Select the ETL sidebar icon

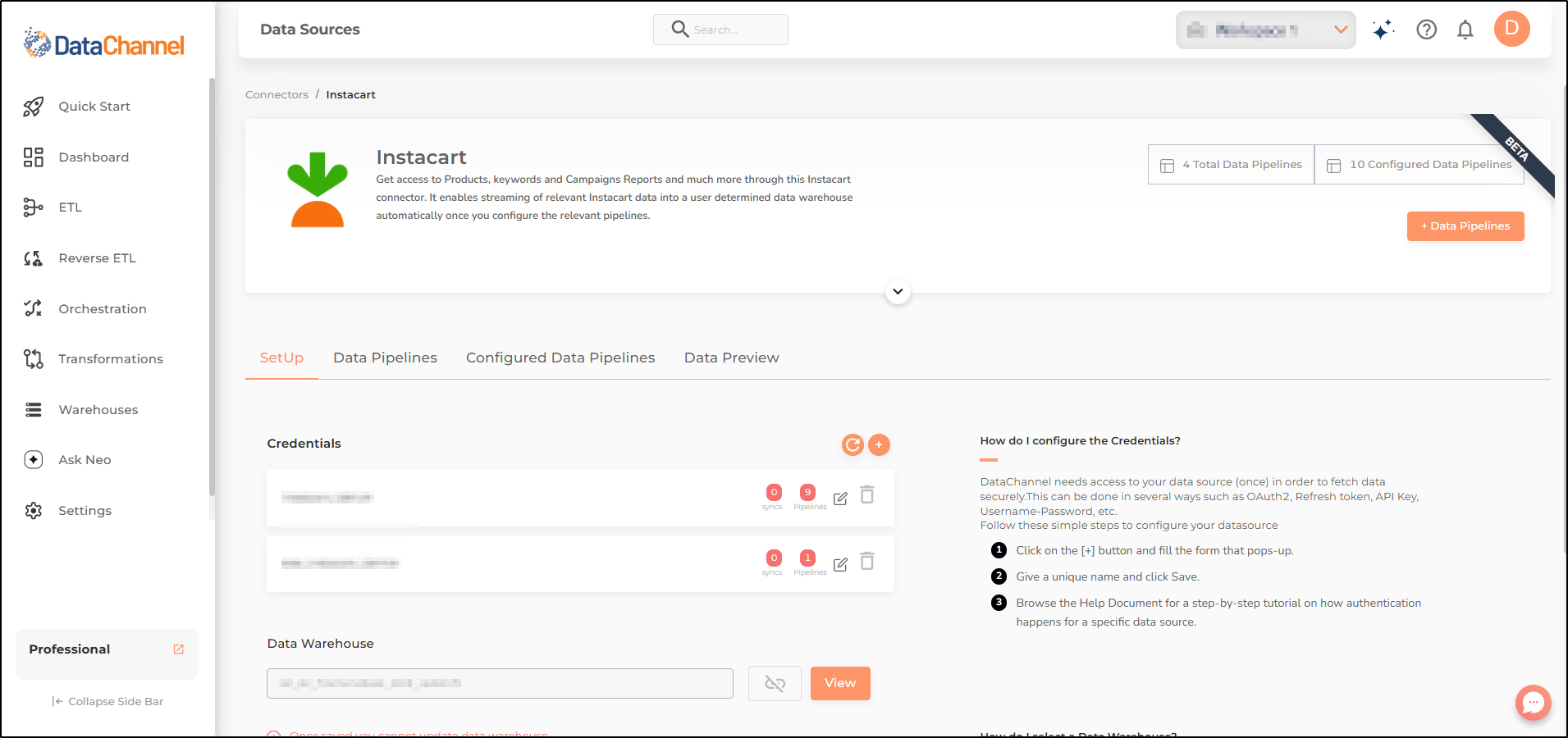33,207
